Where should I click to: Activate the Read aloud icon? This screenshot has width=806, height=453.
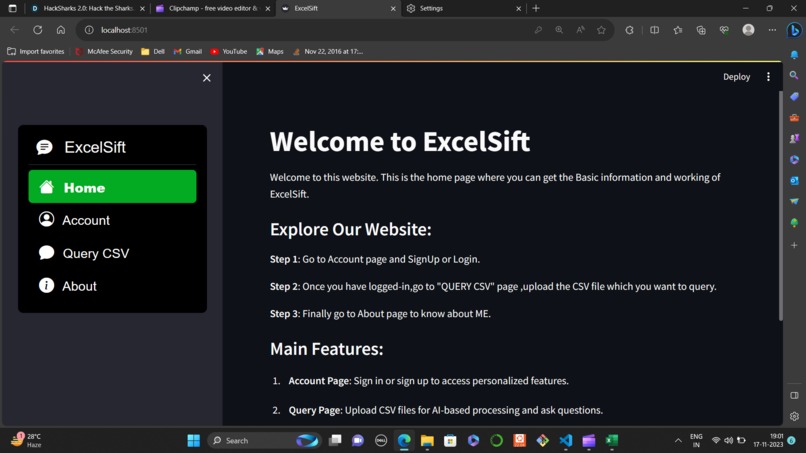click(580, 30)
